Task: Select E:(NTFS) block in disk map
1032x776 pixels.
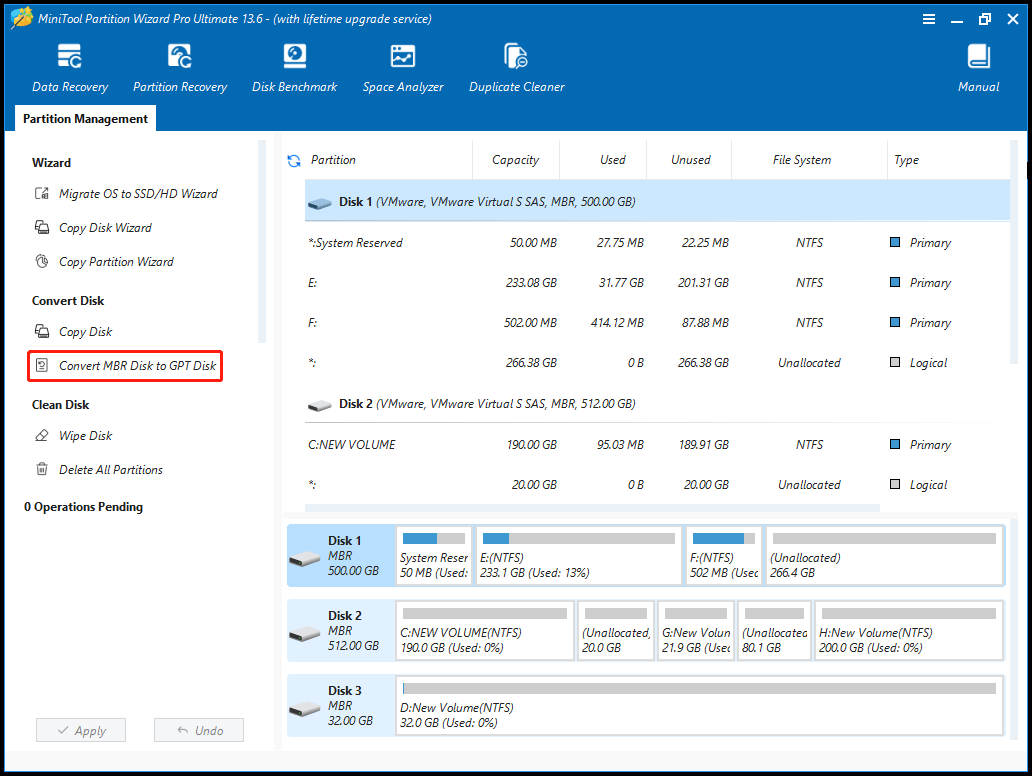Action: [x=579, y=556]
